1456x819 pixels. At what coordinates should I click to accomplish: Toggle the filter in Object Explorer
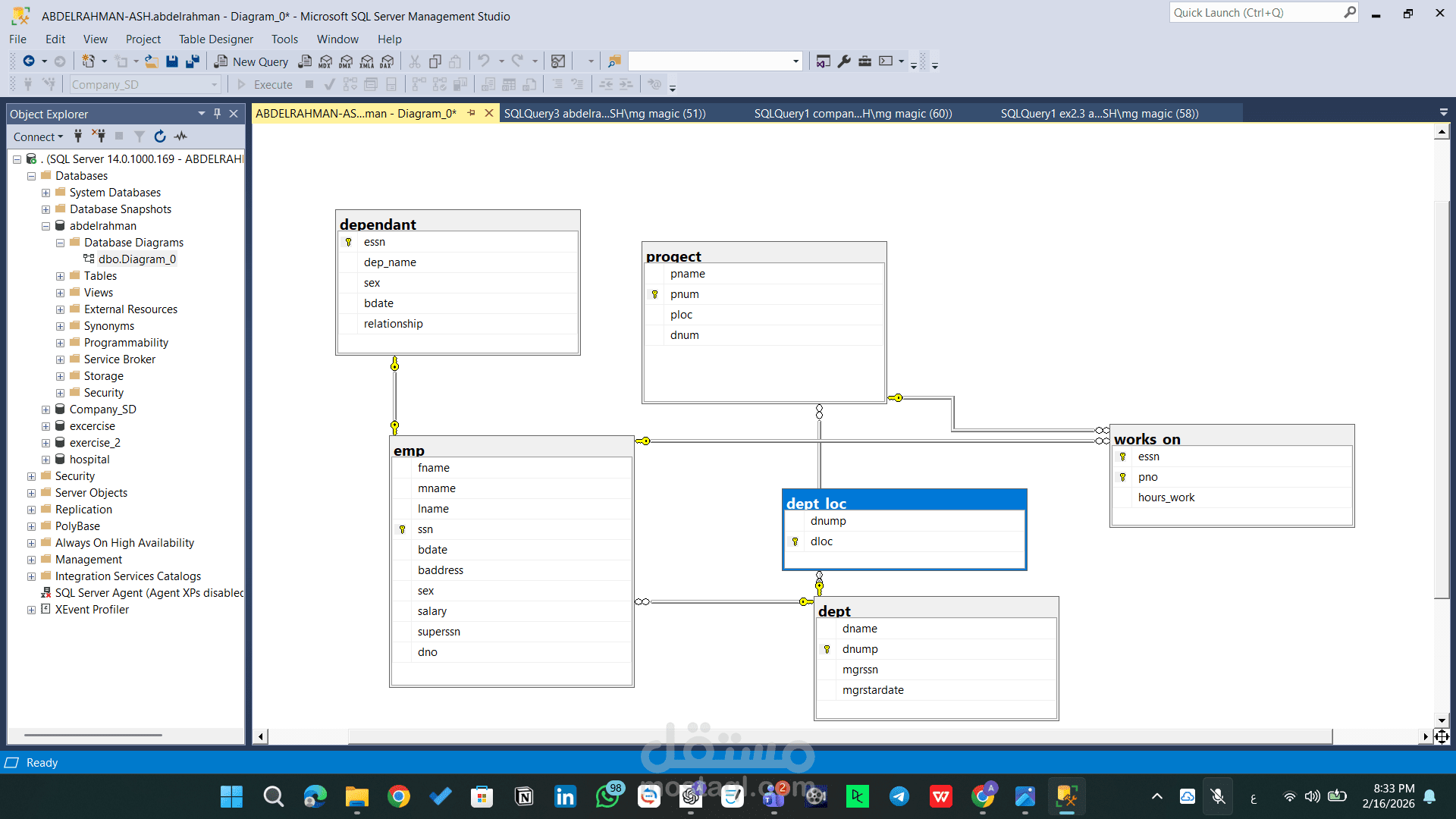click(x=140, y=136)
